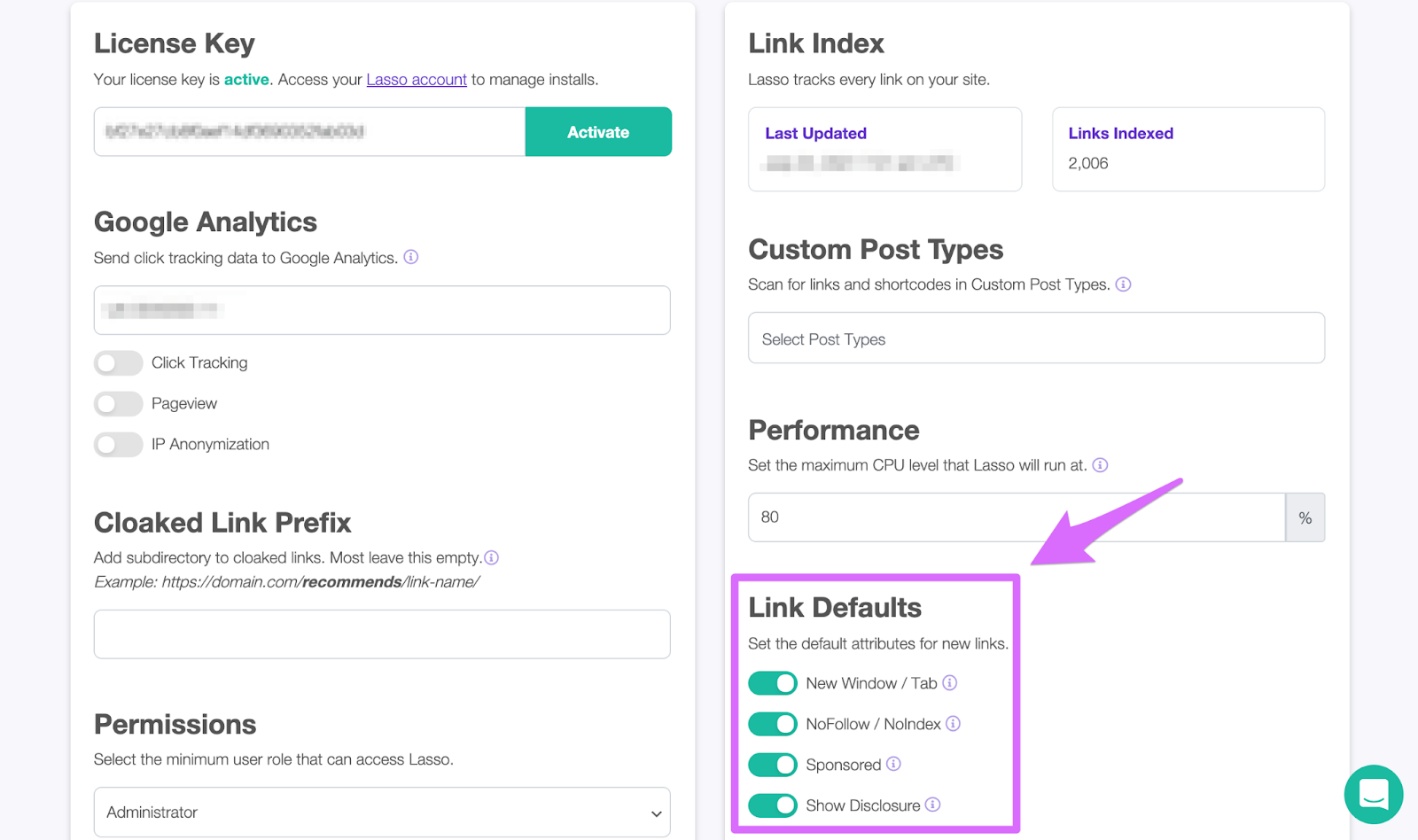Click the 'active' license status text
This screenshot has height=840, width=1418.
246,80
